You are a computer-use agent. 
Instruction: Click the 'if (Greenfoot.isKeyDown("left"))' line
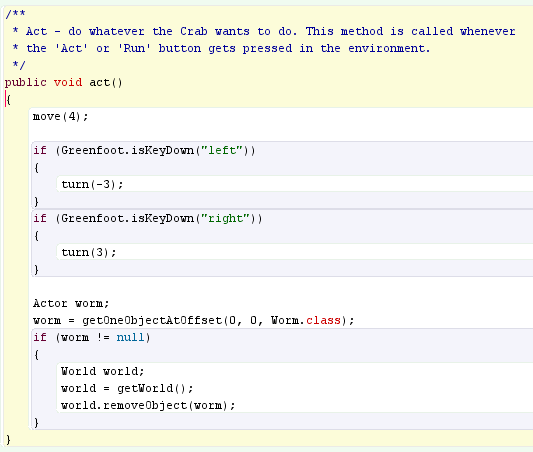[144, 151]
